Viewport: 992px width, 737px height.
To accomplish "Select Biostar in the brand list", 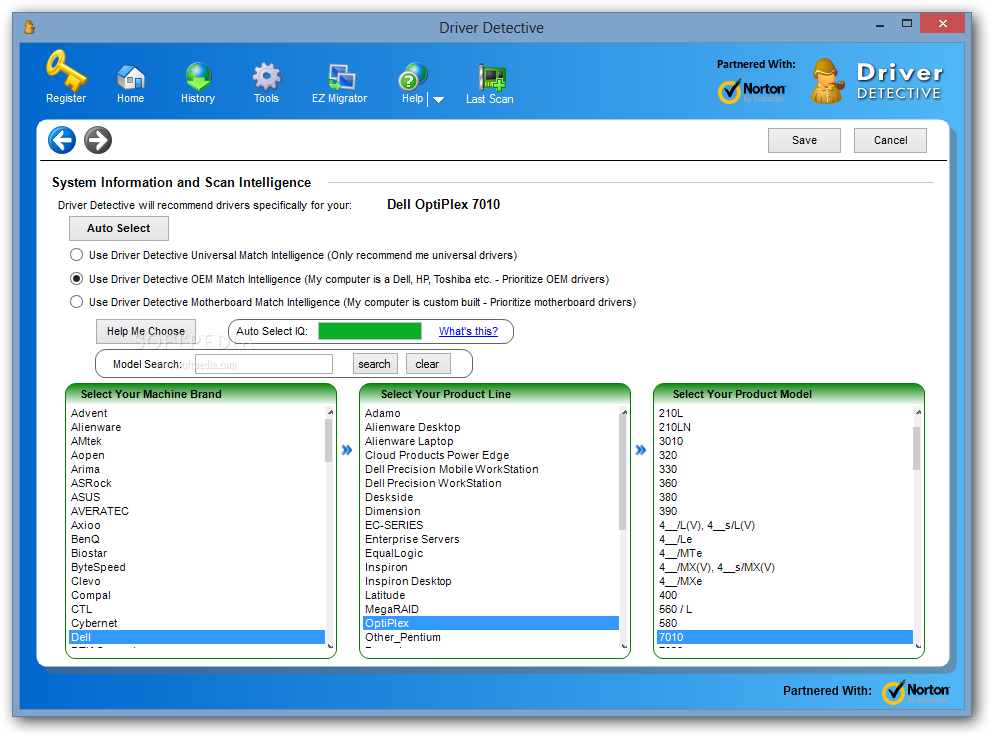I will pos(197,553).
